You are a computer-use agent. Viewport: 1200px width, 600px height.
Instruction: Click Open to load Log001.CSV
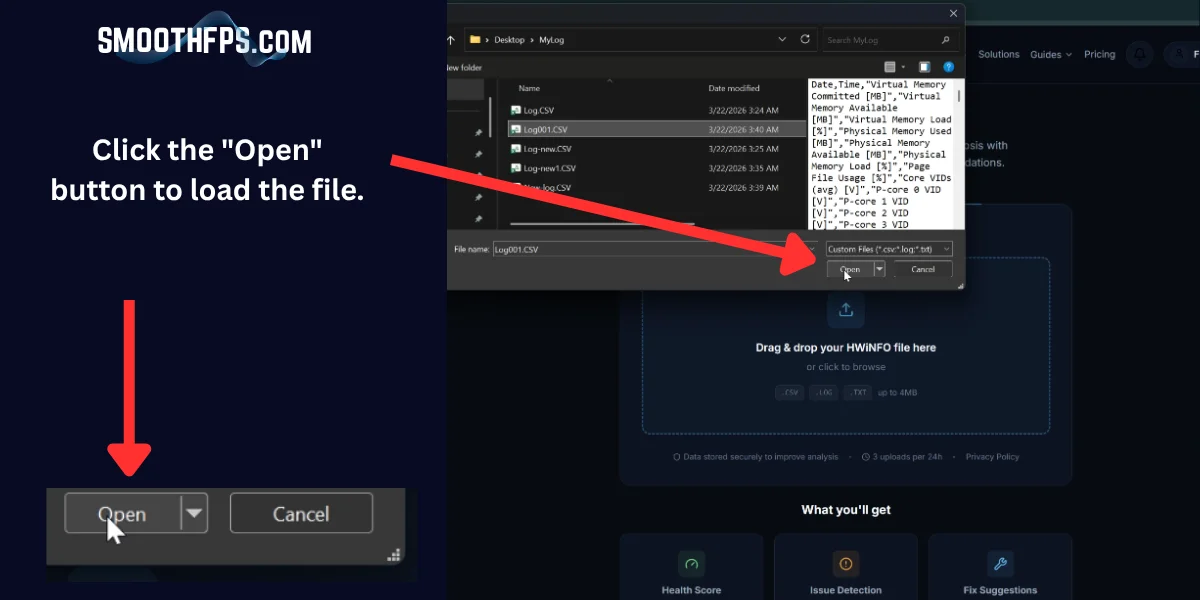click(850, 268)
